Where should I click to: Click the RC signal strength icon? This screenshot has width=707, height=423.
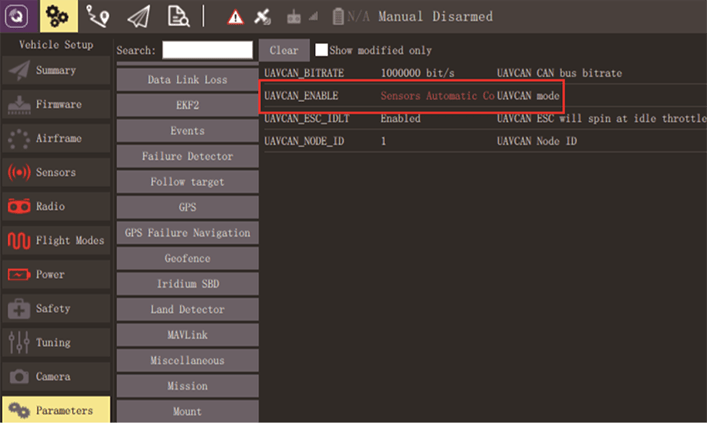(x=302, y=17)
